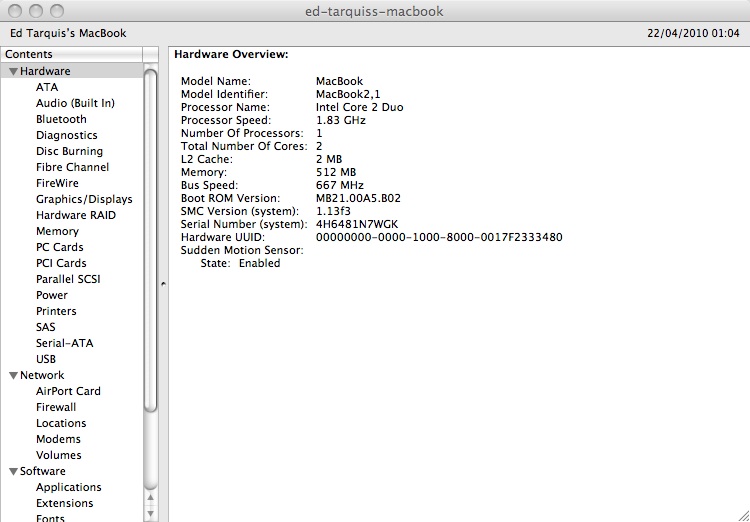Select Firewall under Network
The width and height of the screenshot is (750, 522).
click(56, 407)
